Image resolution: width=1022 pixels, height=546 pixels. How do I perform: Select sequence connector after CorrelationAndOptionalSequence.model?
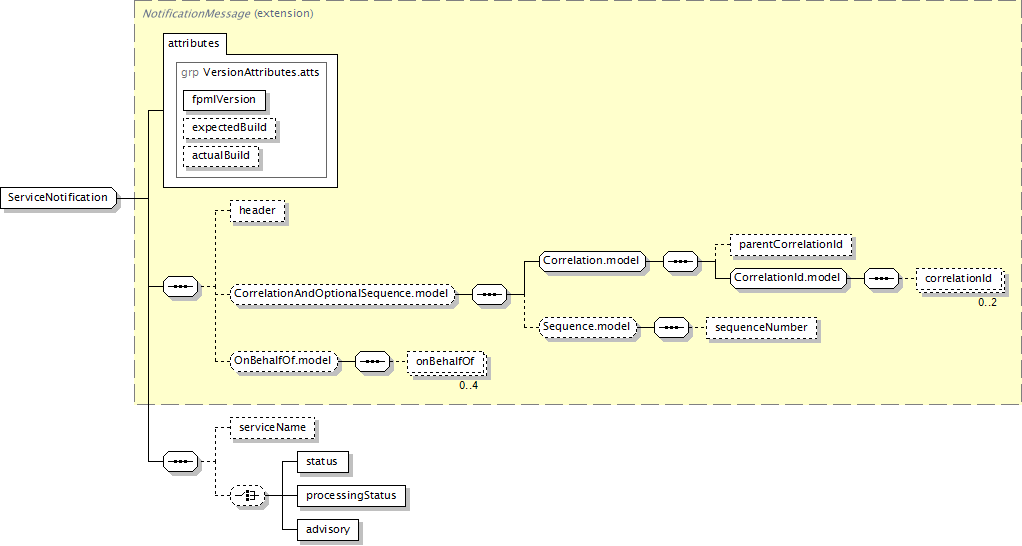pyautogui.click(x=490, y=294)
